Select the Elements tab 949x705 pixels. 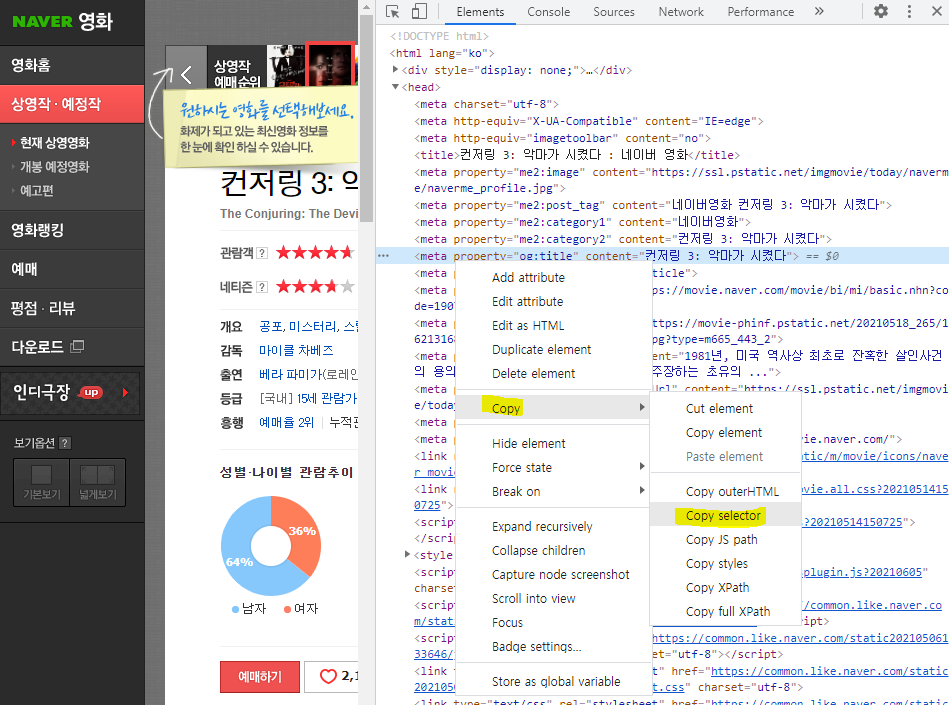480,12
